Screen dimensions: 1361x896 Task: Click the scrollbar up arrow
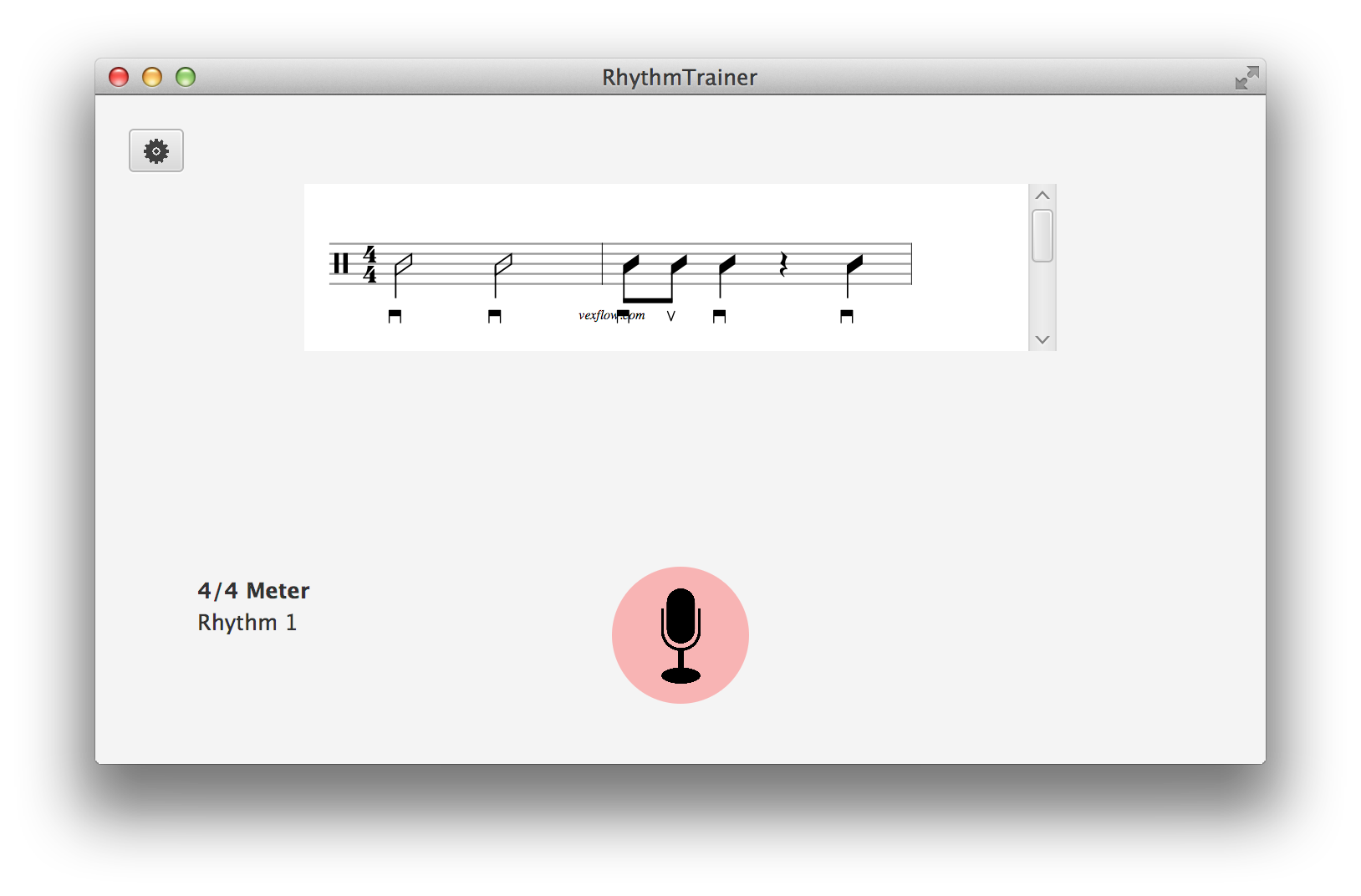pos(1042,195)
